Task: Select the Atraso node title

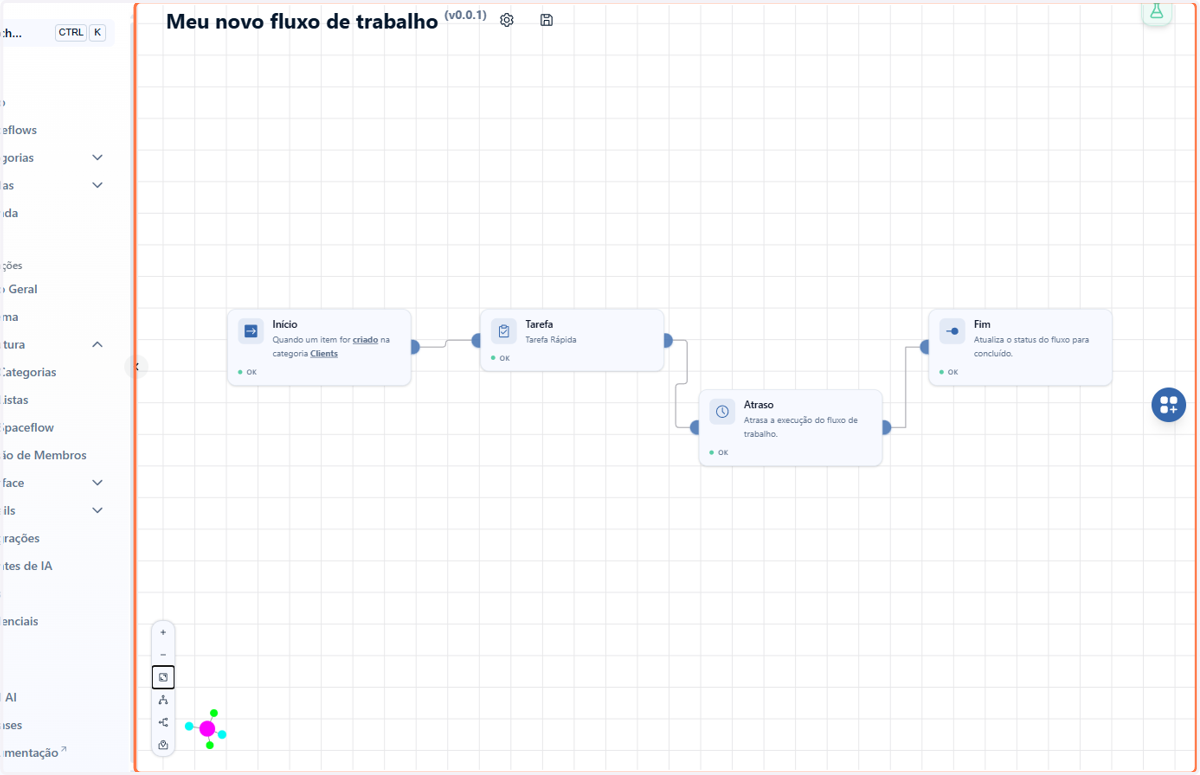Action: tap(758, 405)
